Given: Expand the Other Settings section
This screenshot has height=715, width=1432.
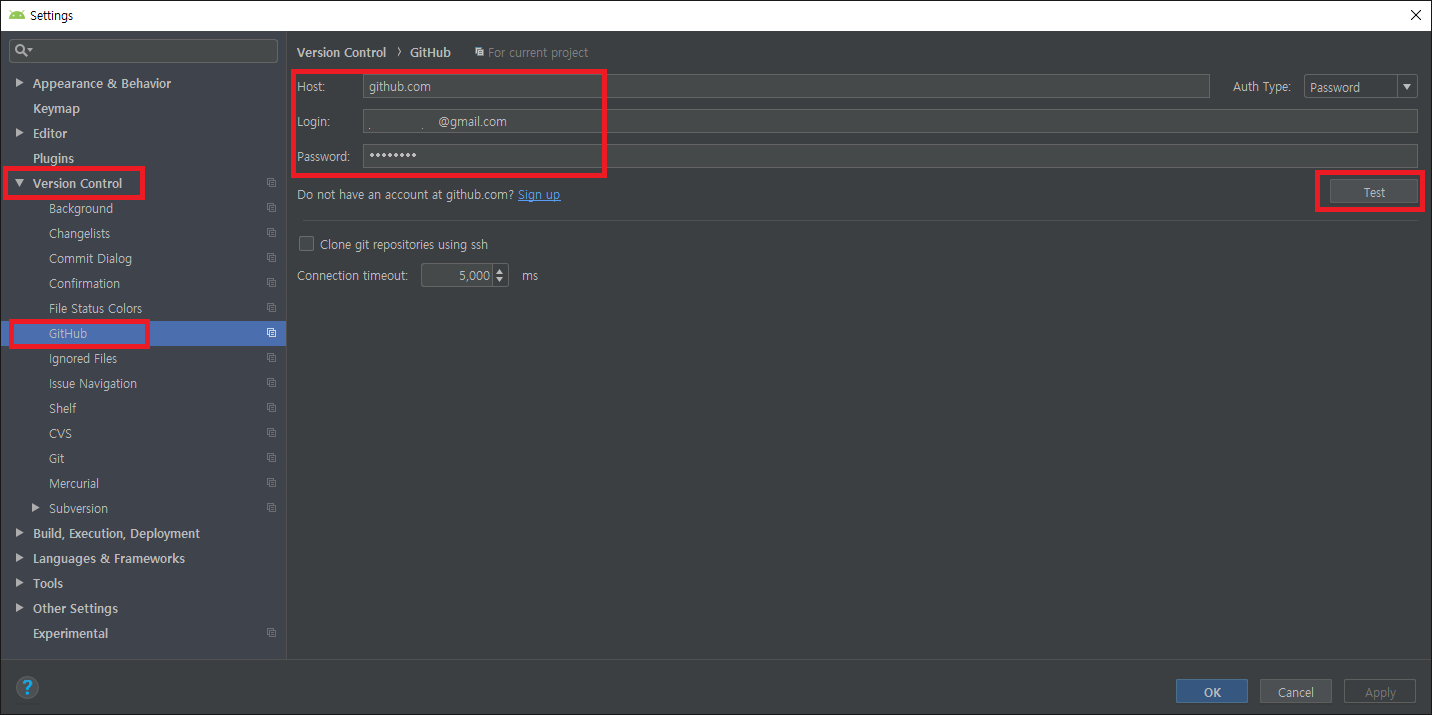Looking at the screenshot, I should pos(19,608).
